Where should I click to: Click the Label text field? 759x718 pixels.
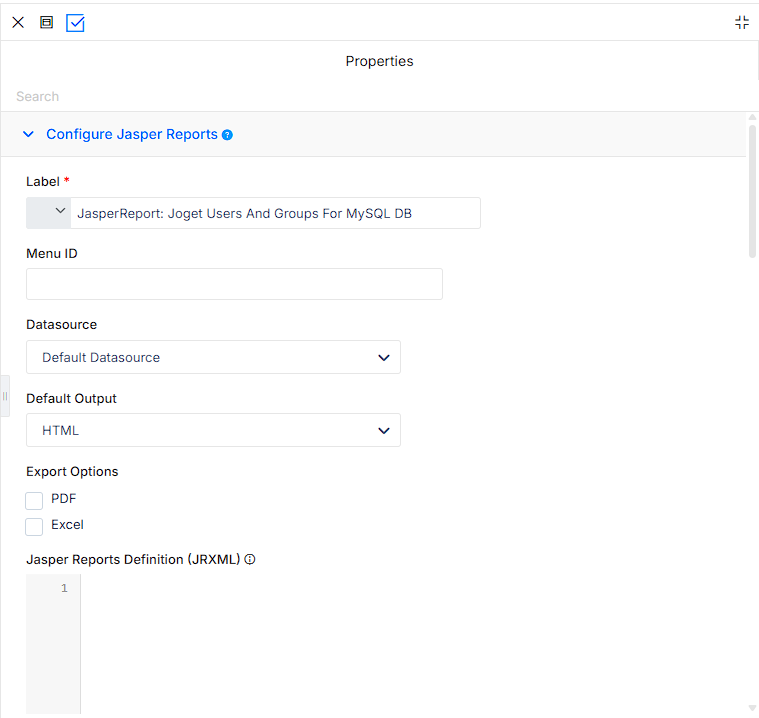point(275,213)
